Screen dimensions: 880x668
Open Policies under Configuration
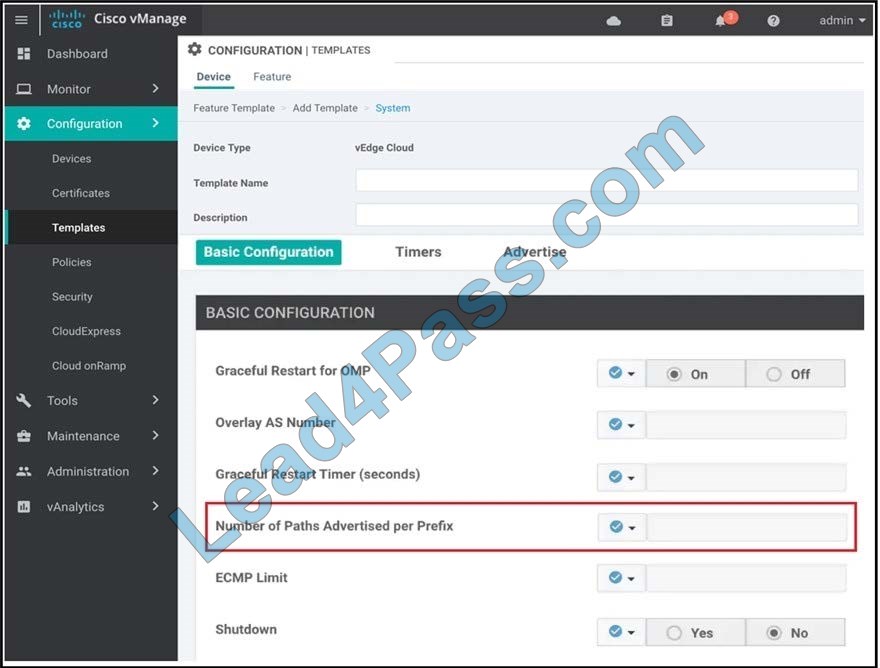(x=71, y=262)
